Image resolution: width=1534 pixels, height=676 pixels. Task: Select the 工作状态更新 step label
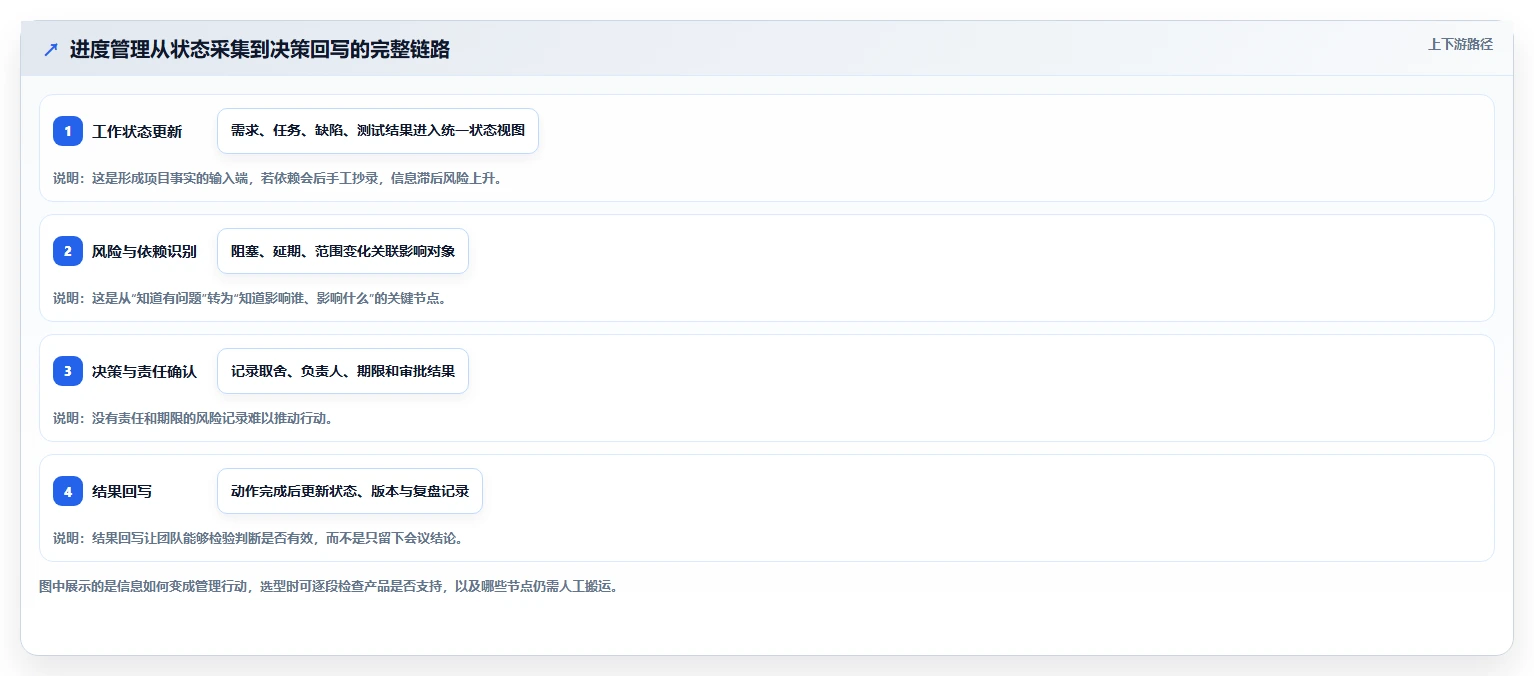point(137,132)
